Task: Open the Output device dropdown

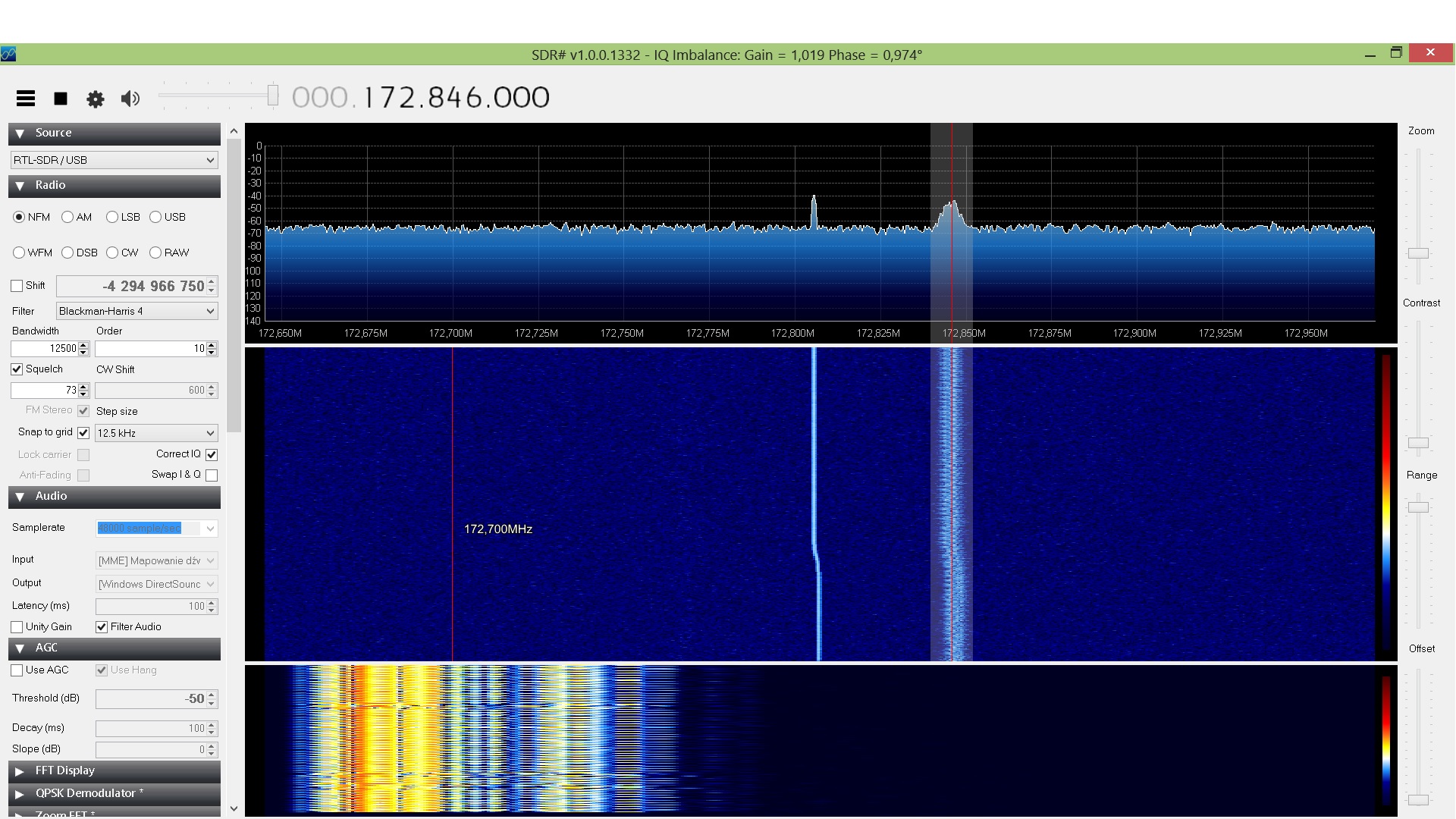Action: [157, 584]
